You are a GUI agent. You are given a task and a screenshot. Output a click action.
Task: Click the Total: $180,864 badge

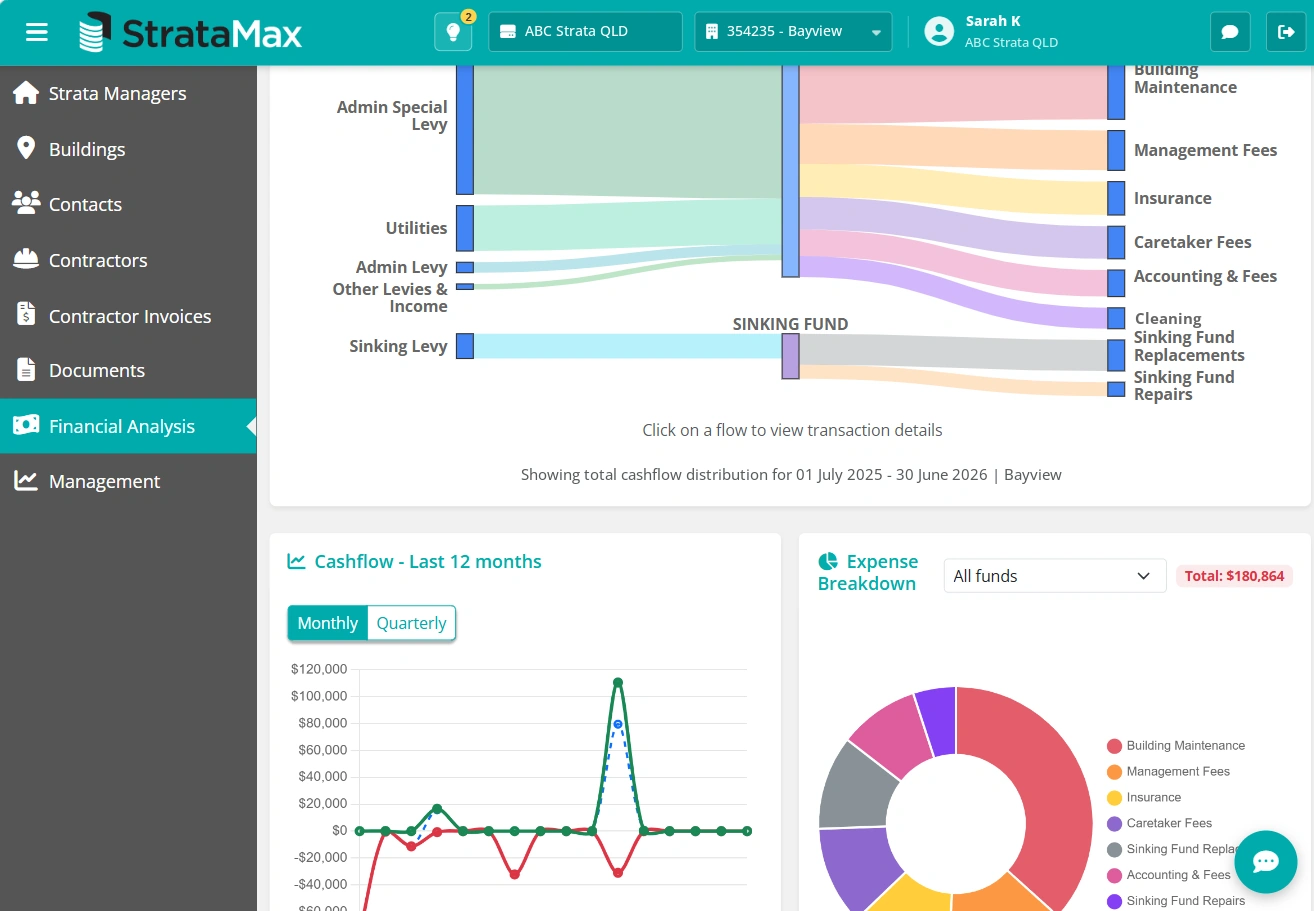[1234, 576]
